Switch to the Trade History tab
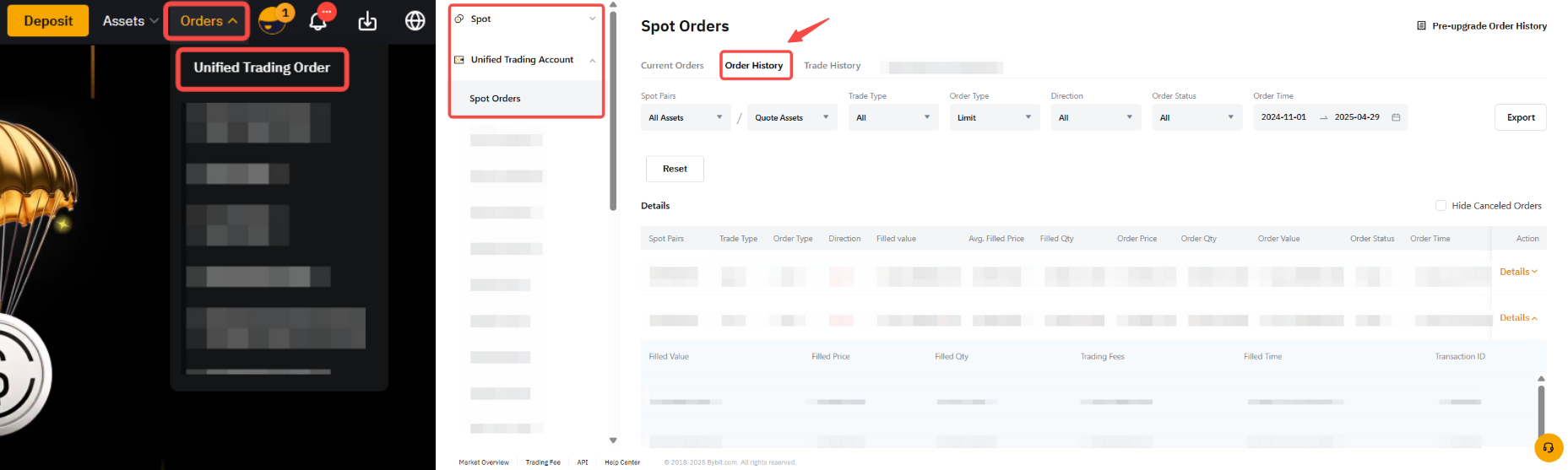The height and width of the screenshot is (470, 1568). [832, 66]
